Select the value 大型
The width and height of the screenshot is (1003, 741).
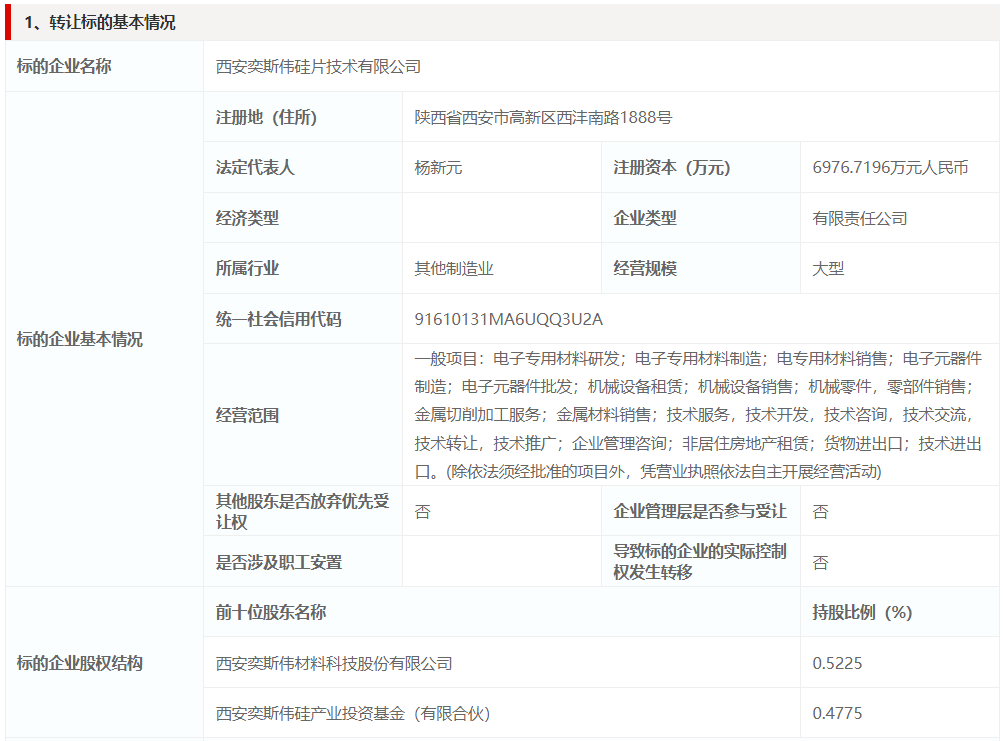tap(828, 269)
